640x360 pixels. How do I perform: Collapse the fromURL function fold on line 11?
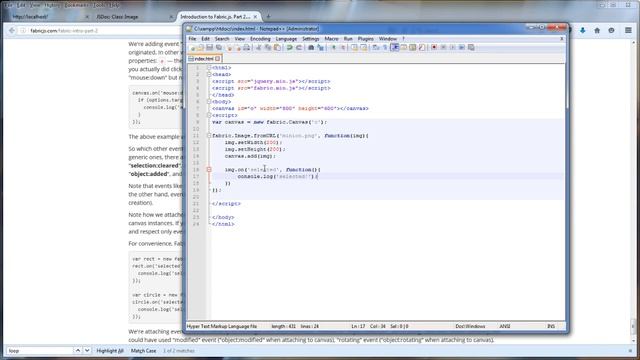209,136
